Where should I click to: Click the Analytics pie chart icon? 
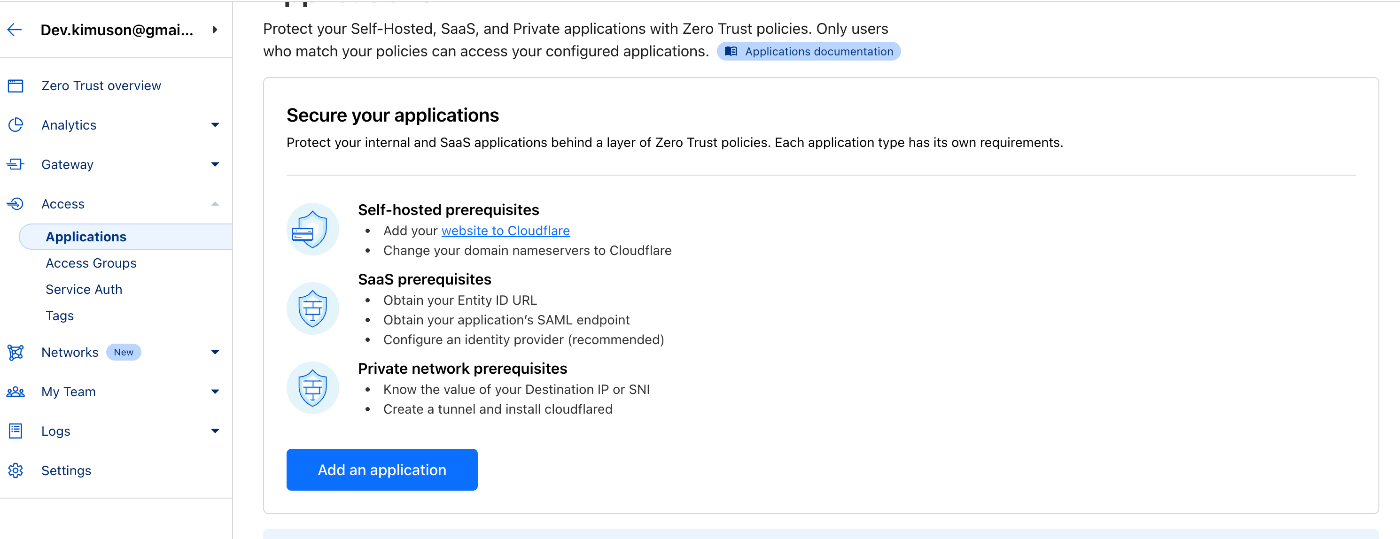coord(15,125)
